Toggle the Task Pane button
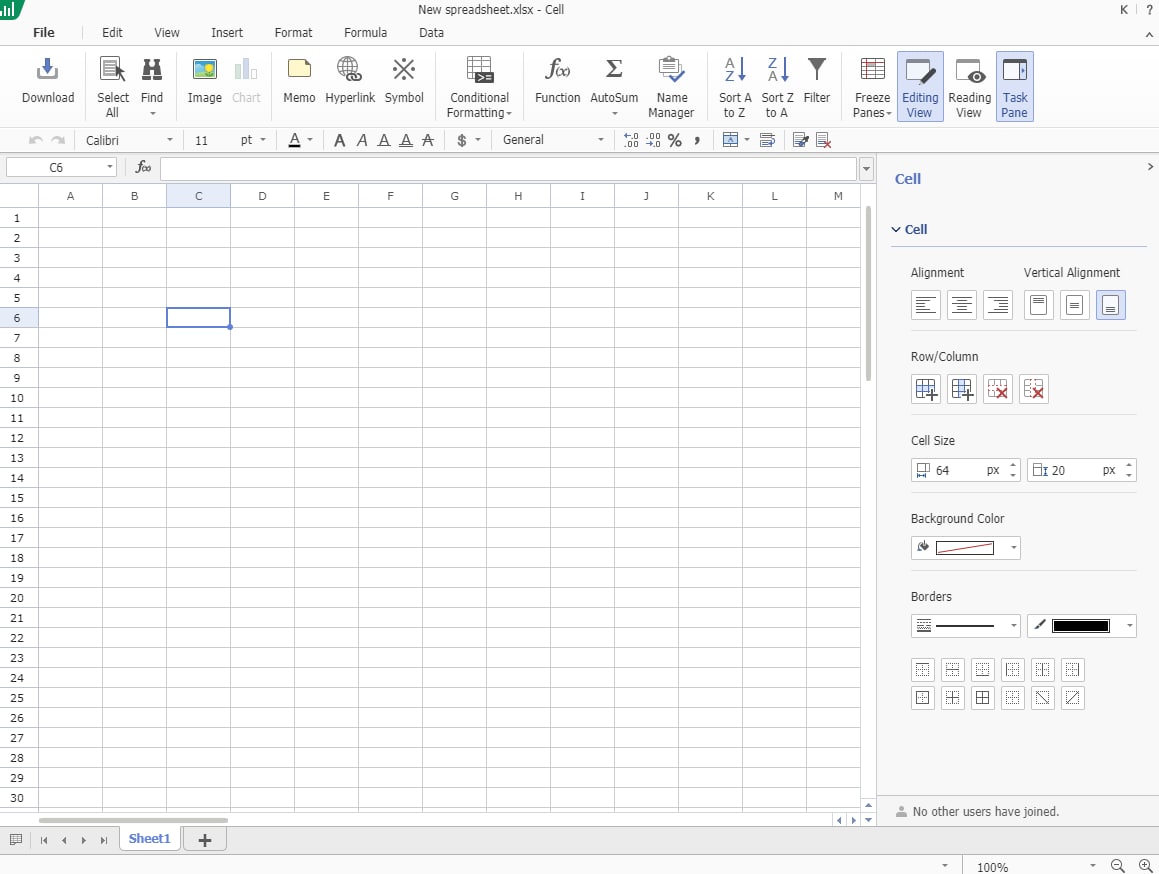Viewport: 1159px width, 874px height. 1014,87
